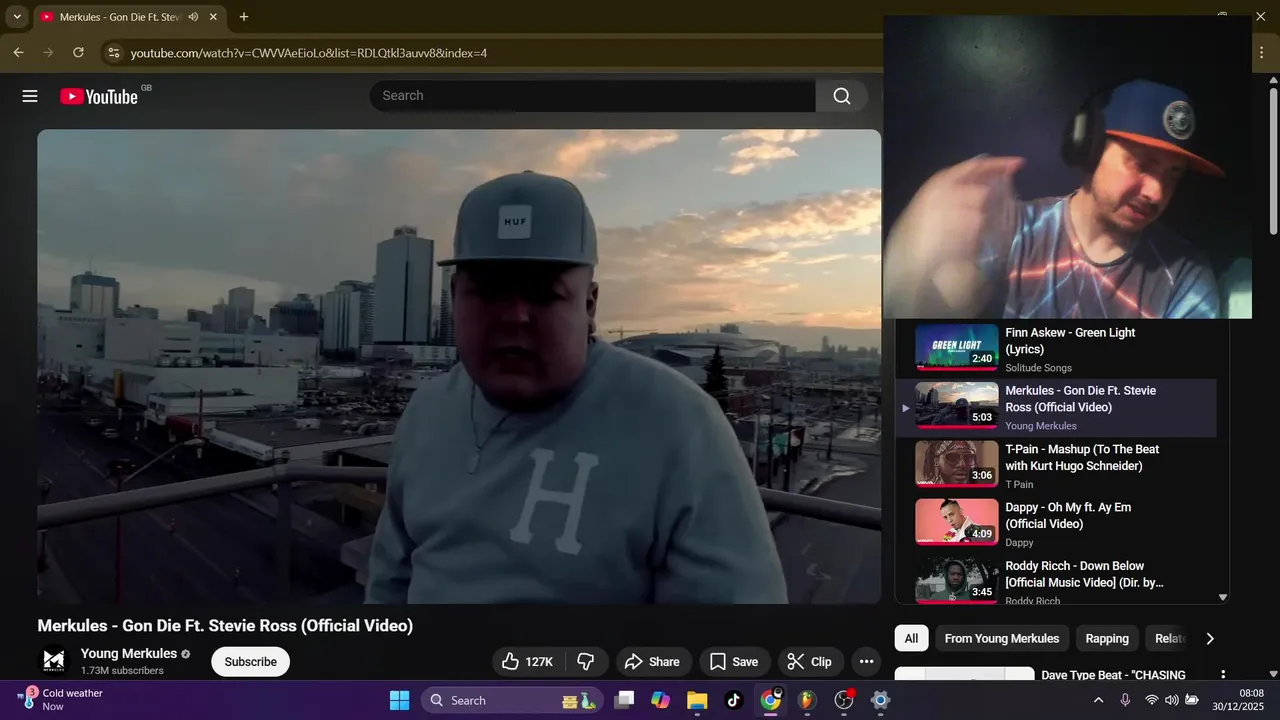Create a Clip of the video
Image resolution: width=1280 pixels, height=720 pixels.
point(810,661)
